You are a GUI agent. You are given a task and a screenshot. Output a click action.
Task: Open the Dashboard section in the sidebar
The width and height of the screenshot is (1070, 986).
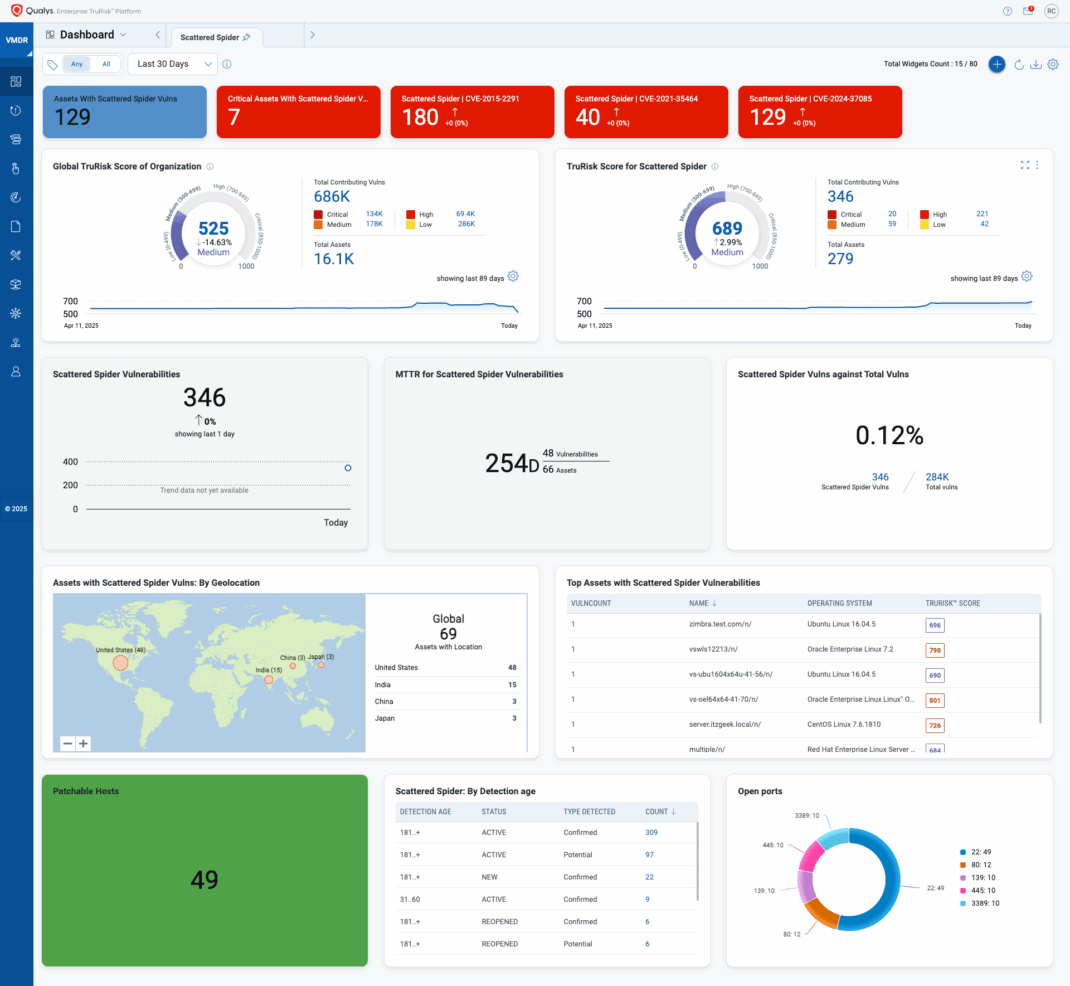(x=16, y=82)
